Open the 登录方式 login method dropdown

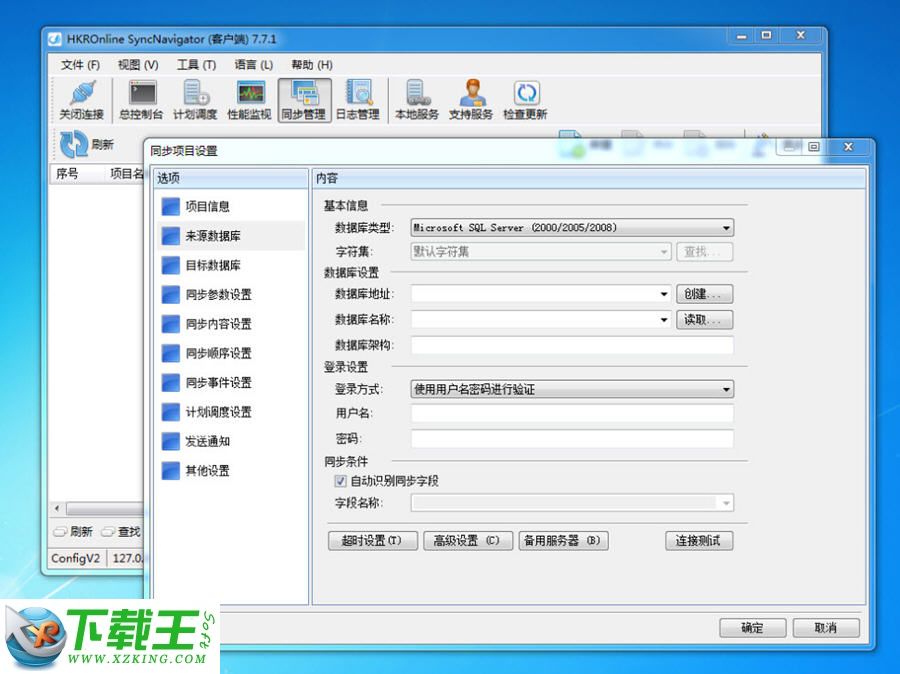pos(572,389)
